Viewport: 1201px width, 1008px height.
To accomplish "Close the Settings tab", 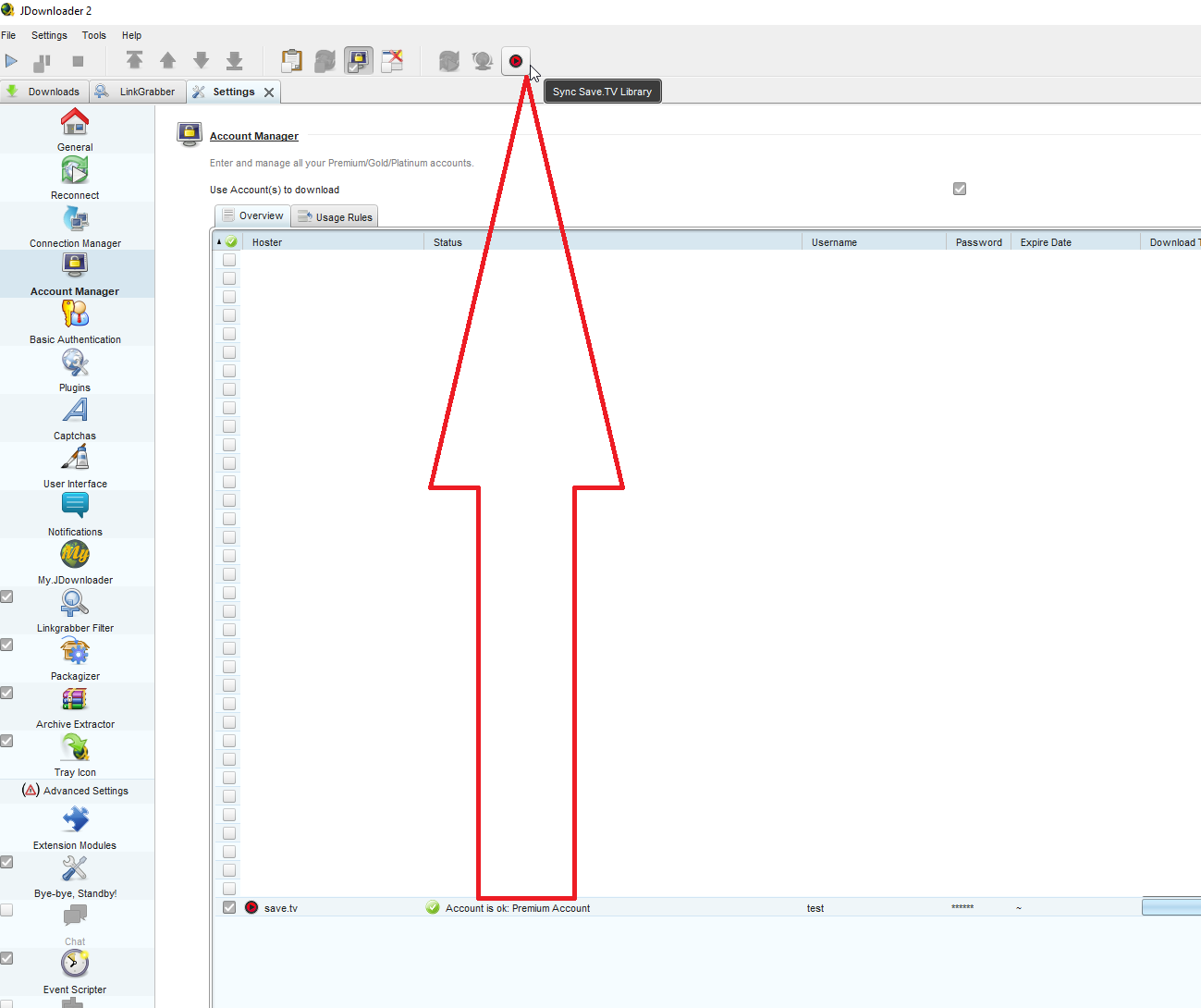I will 269,92.
